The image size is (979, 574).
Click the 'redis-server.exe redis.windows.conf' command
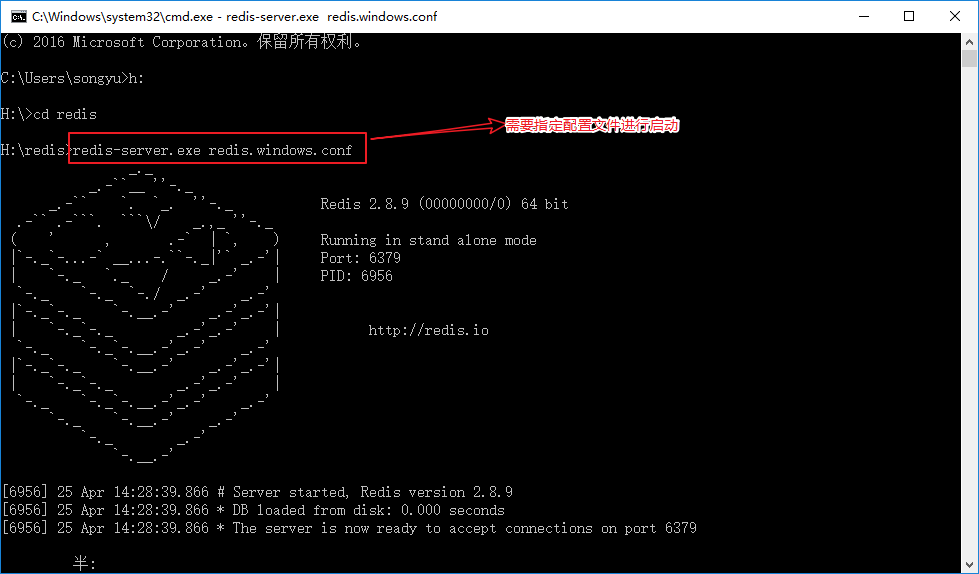click(212, 151)
